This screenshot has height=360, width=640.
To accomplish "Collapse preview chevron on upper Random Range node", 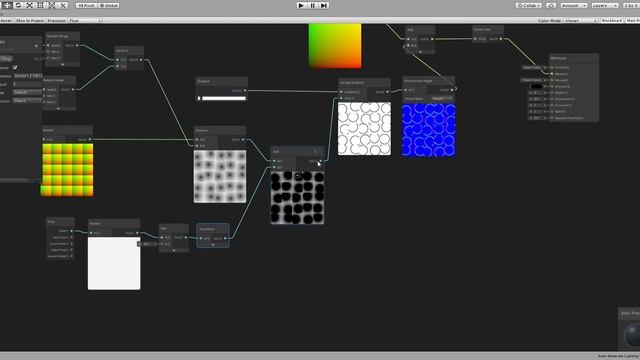I will (62, 64).
